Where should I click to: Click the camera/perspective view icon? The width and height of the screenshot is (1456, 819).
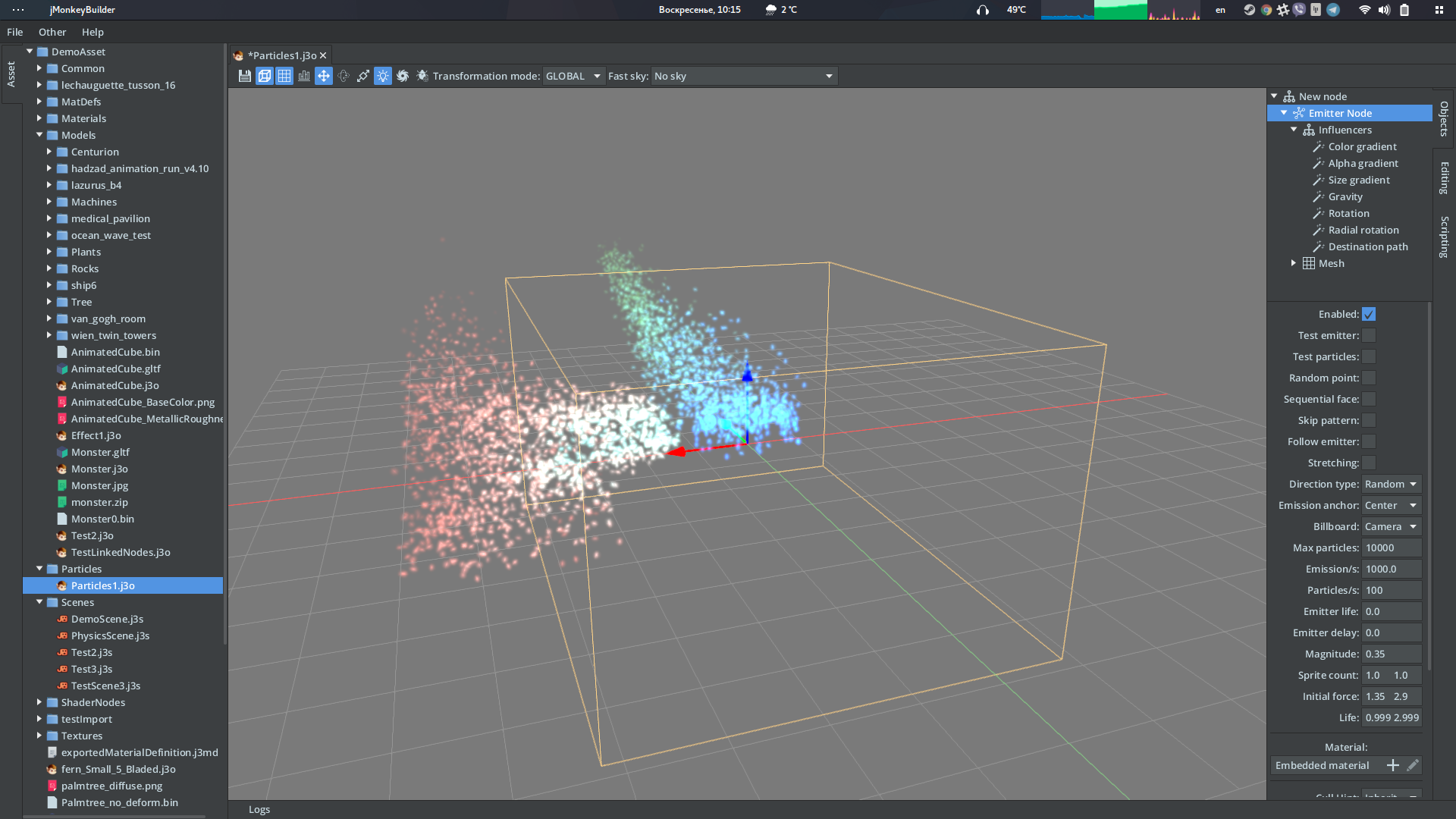(264, 76)
